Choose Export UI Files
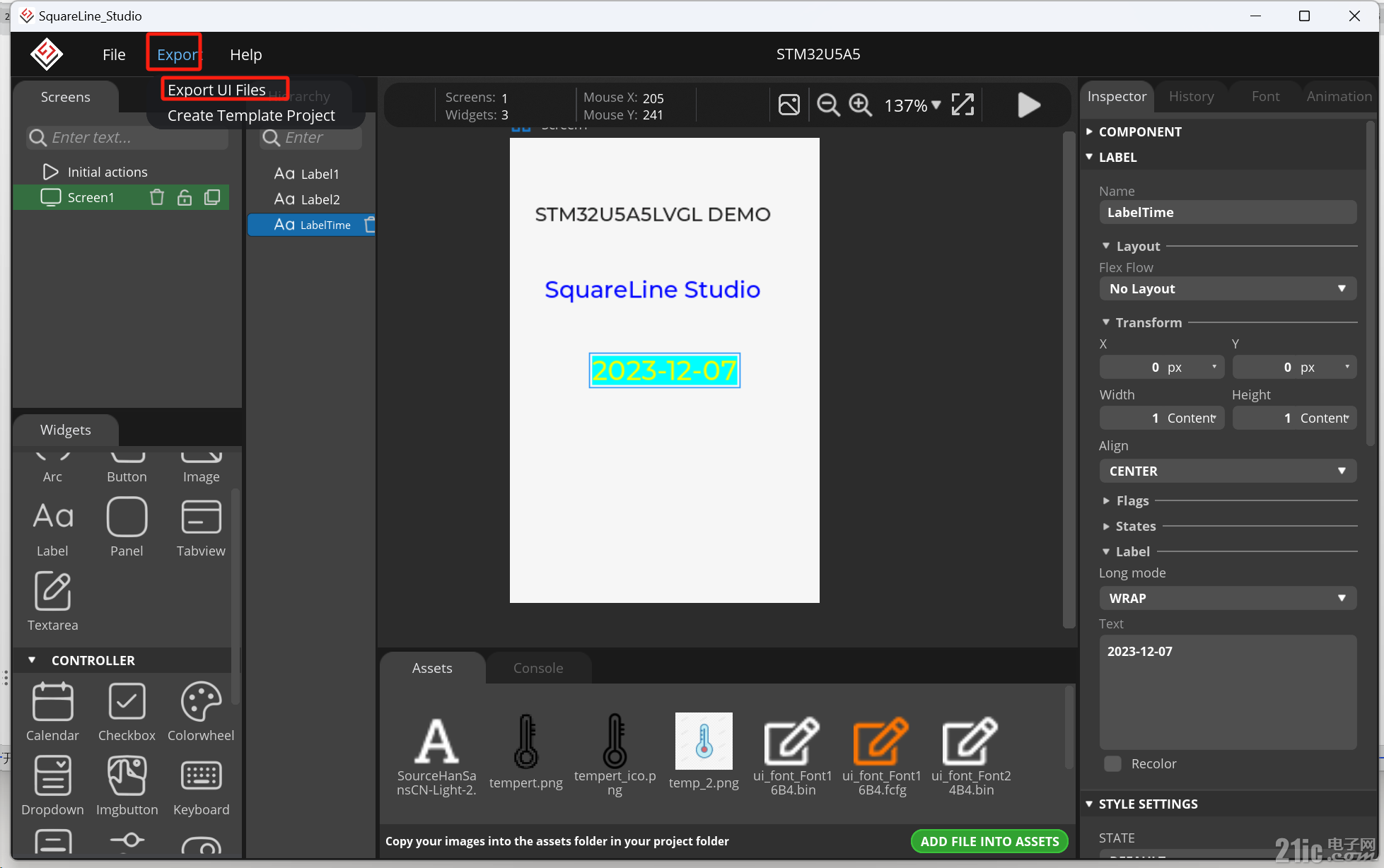 216,90
